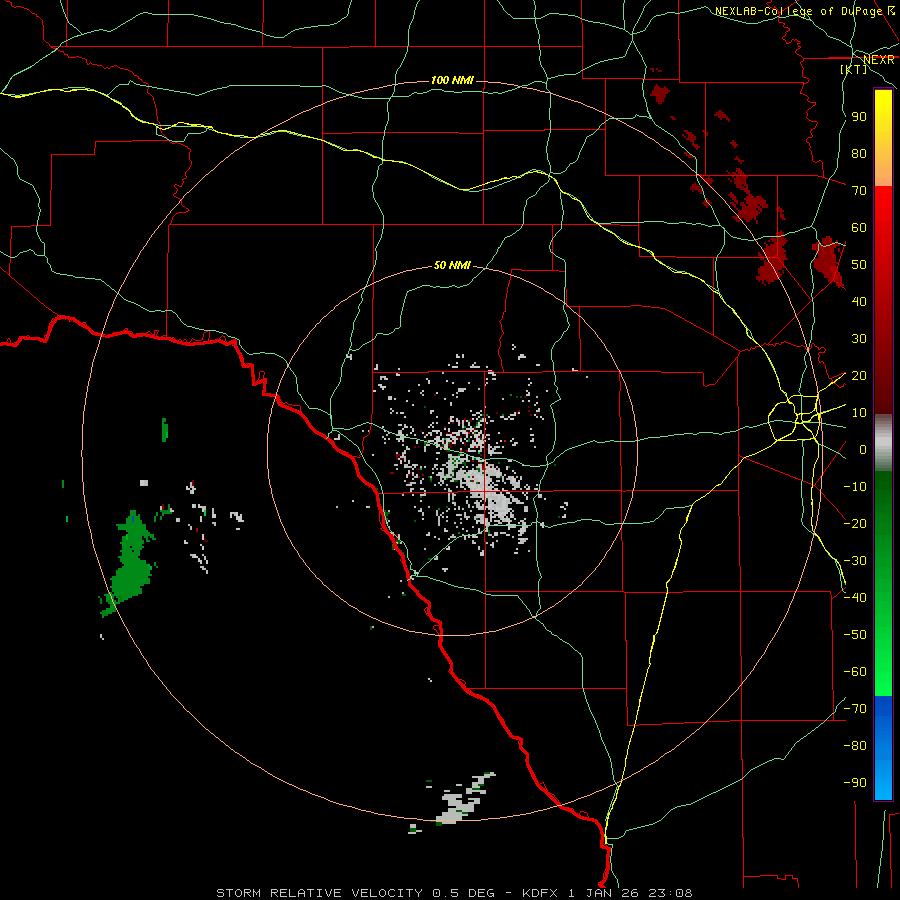Click the 50 NMI range ring label
Viewport: 900px width, 900px height.
coord(452,265)
